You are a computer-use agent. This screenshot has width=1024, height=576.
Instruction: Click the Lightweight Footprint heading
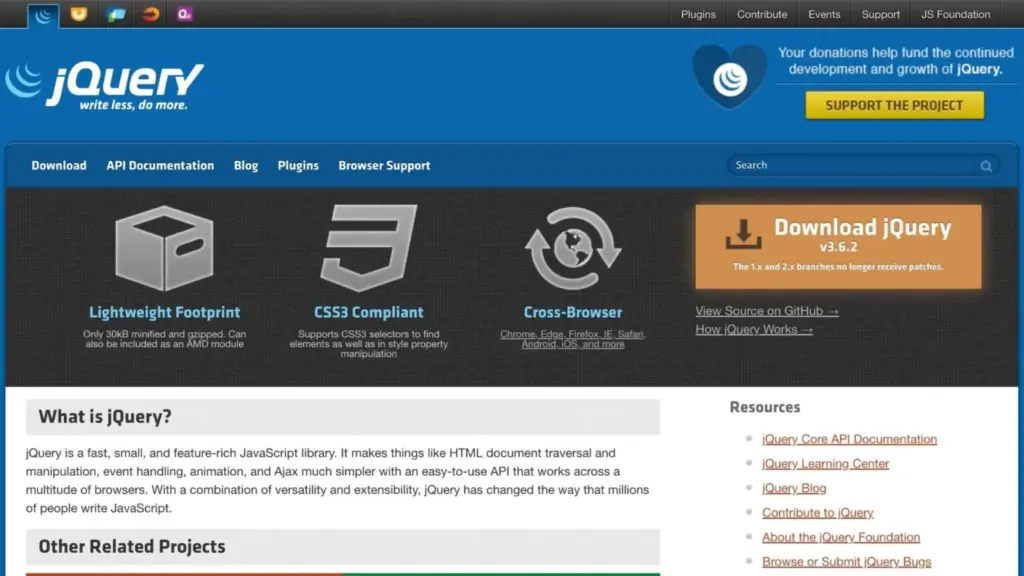(x=165, y=313)
